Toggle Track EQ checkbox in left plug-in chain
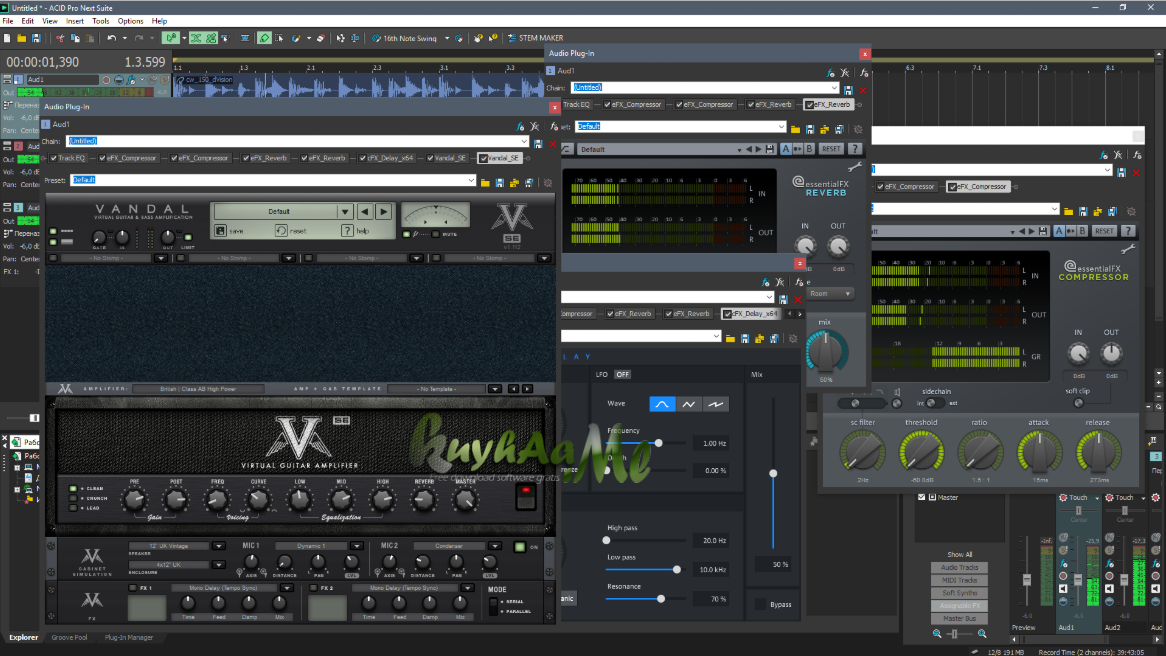The height and width of the screenshot is (656, 1166). point(54,158)
